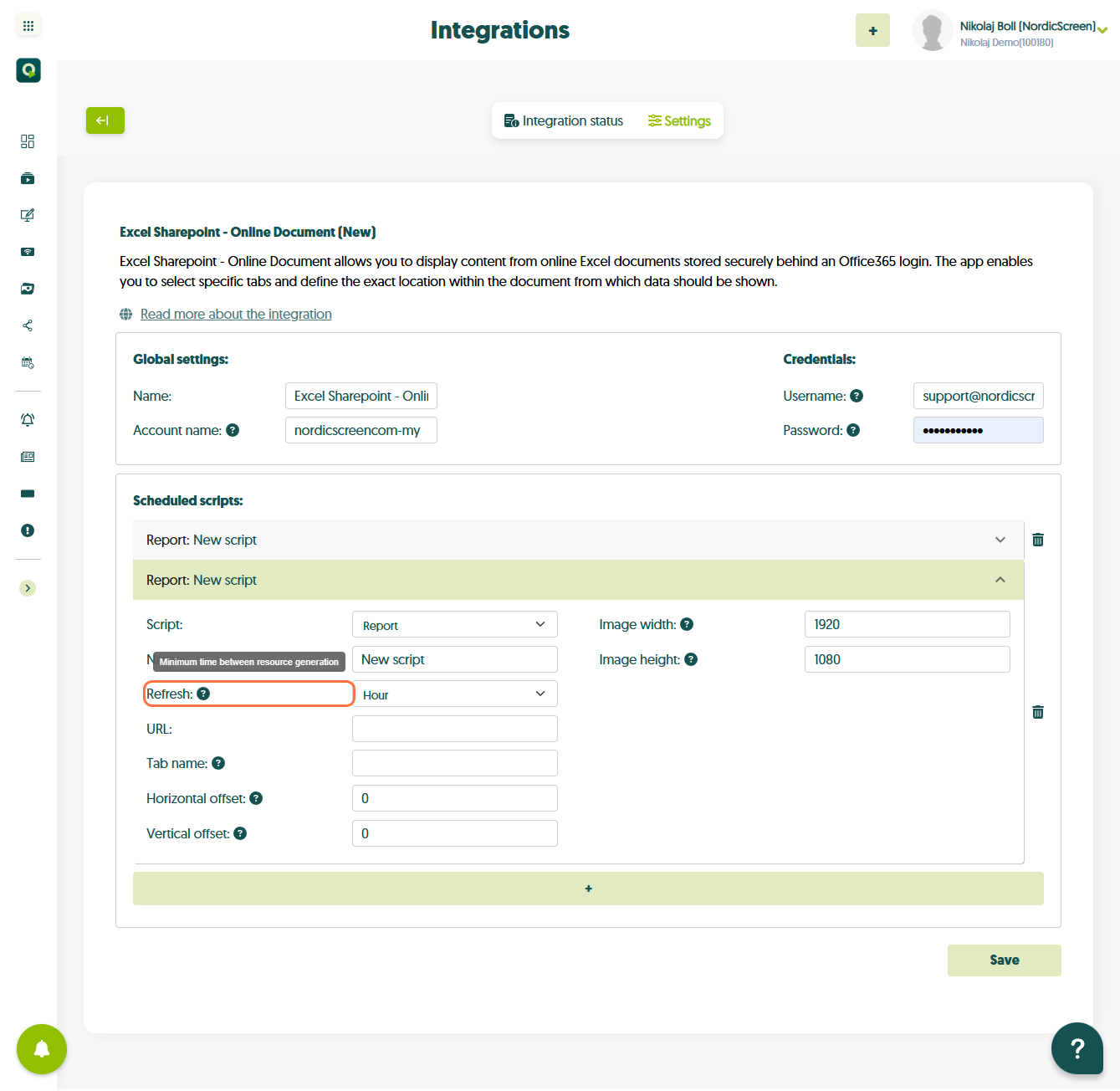Delete the first scheduled script via trash icon
1120x1091 pixels.
point(1038,540)
